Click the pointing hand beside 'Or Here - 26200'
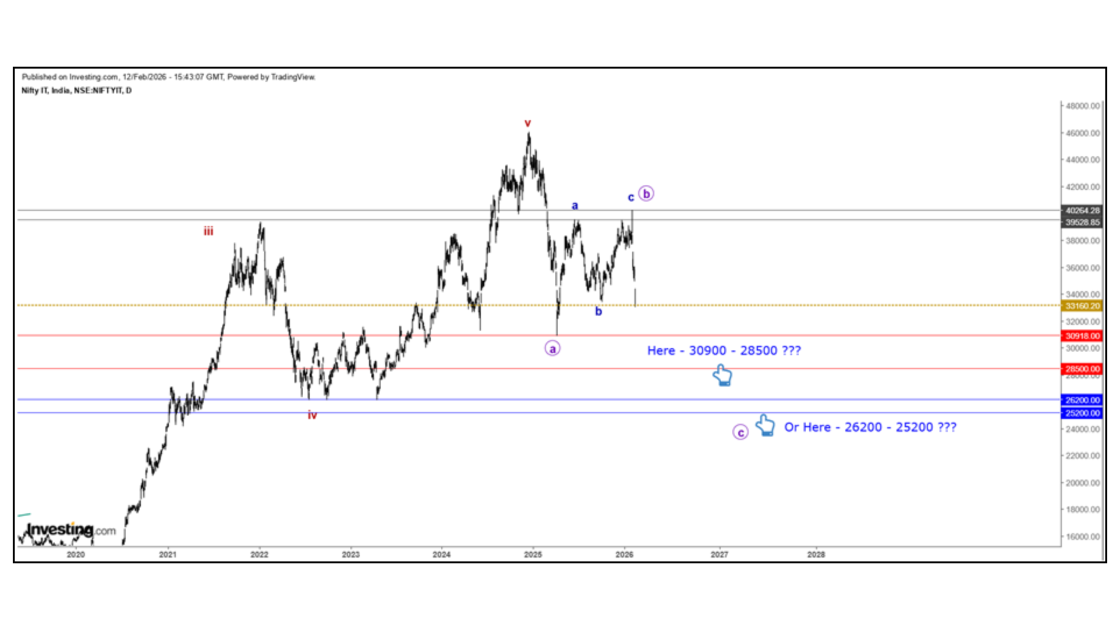The width and height of the screenshot is (1120, 630). (765, 425)
